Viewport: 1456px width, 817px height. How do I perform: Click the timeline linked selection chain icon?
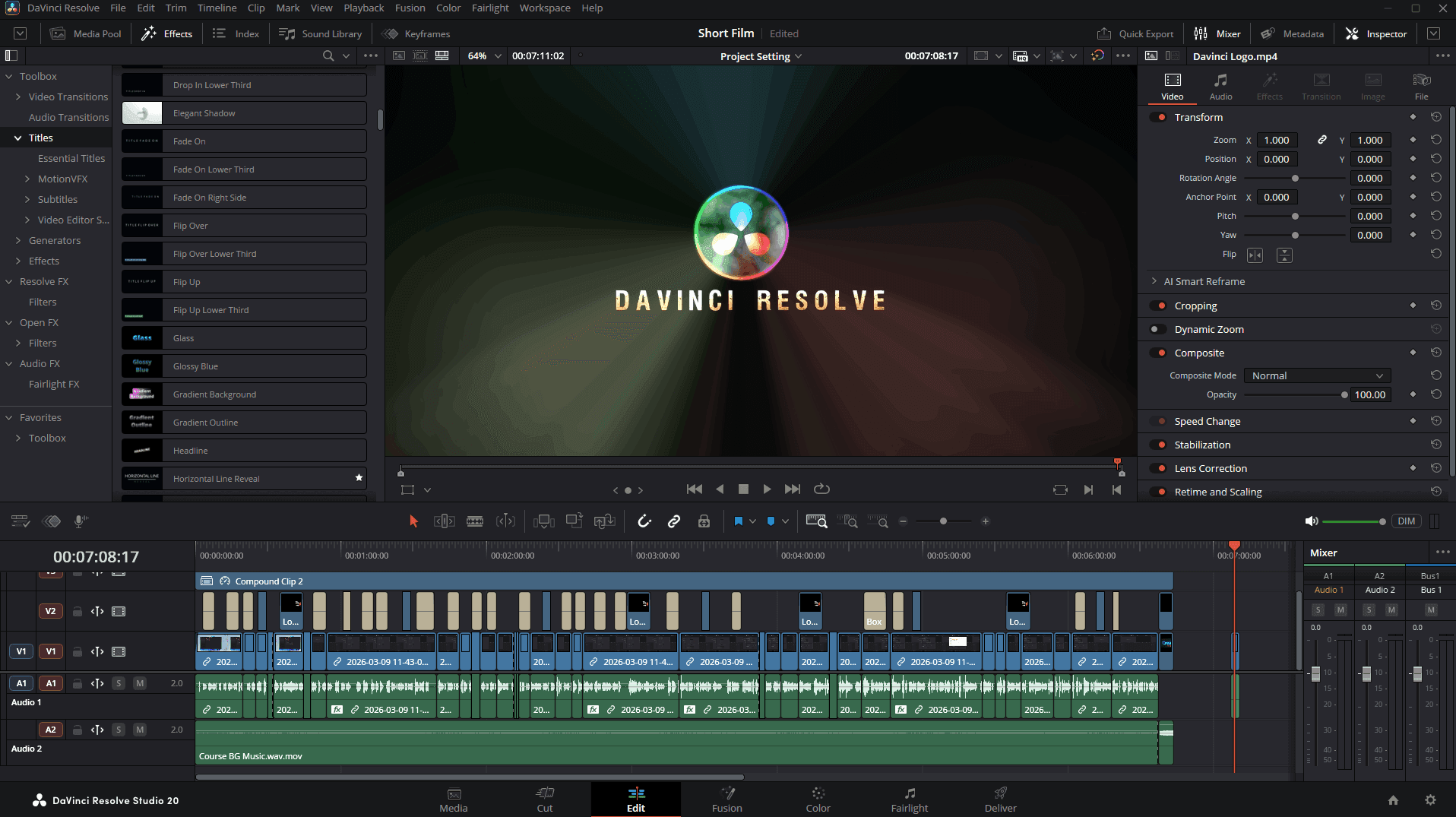(x=674, y=521)
